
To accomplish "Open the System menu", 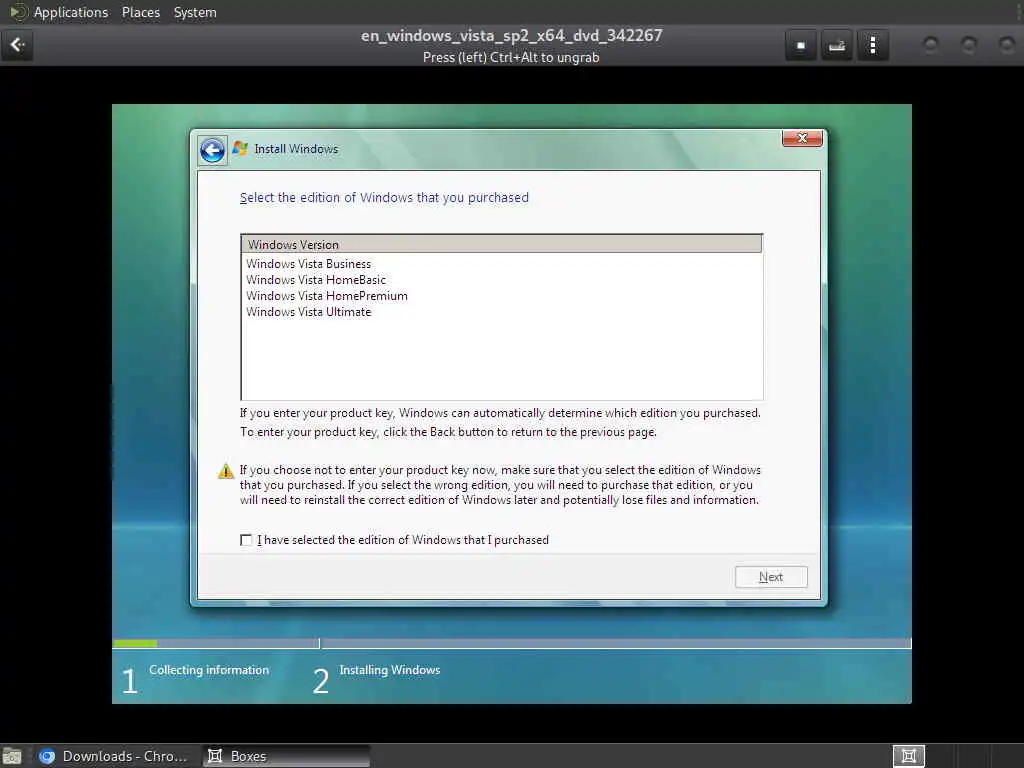I will point(195,12).
